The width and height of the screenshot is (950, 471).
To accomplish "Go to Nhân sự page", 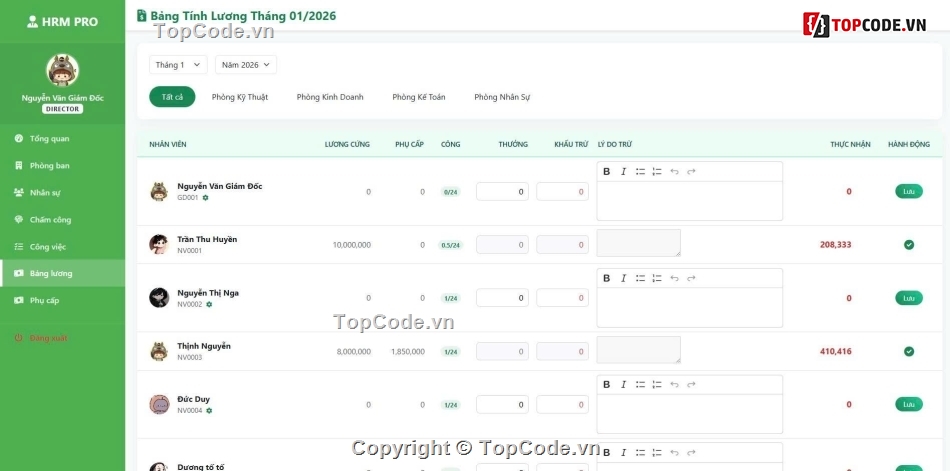I will (62, 193).
